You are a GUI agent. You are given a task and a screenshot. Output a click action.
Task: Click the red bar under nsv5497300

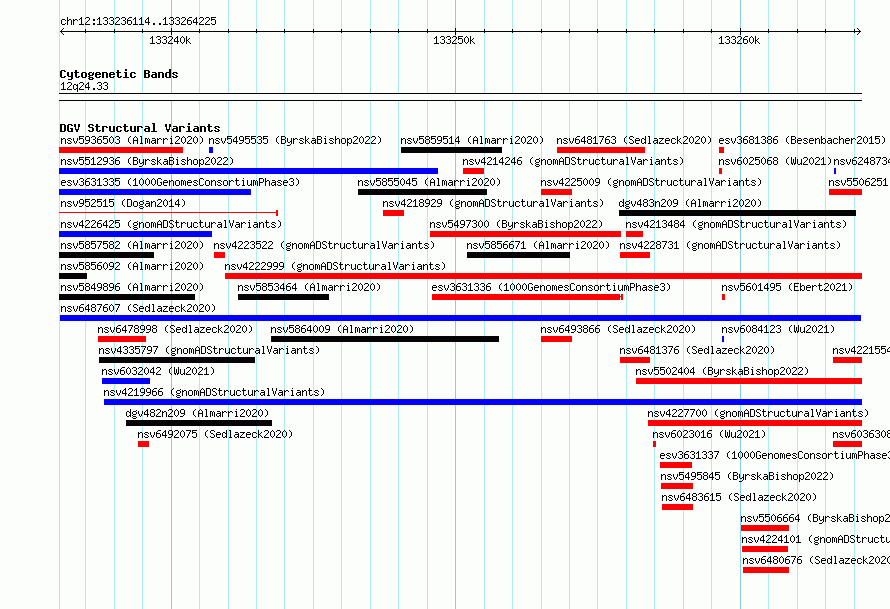pos(526,234)
